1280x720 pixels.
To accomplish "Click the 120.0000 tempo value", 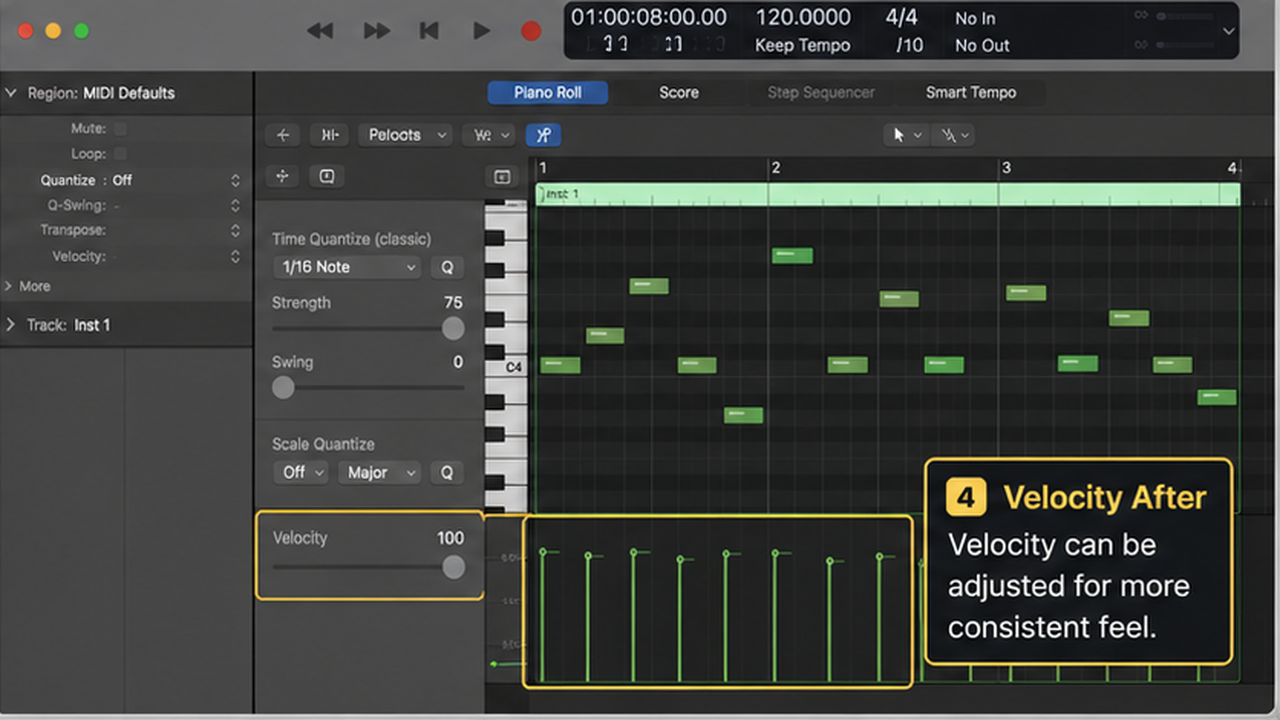I will click(x=803, y=17).
